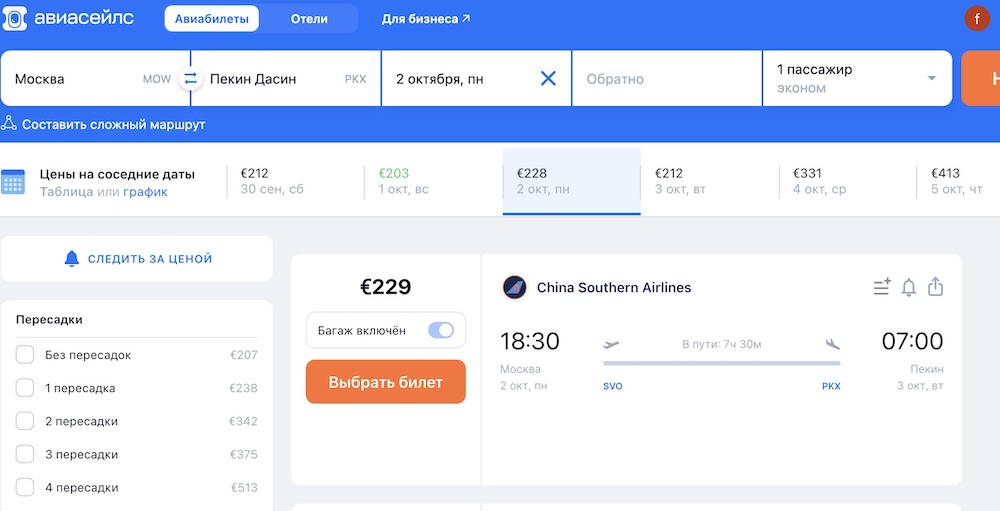Open the calendar price table icon
This screenshot has width=1000, height=511.
tap(13, 182)
